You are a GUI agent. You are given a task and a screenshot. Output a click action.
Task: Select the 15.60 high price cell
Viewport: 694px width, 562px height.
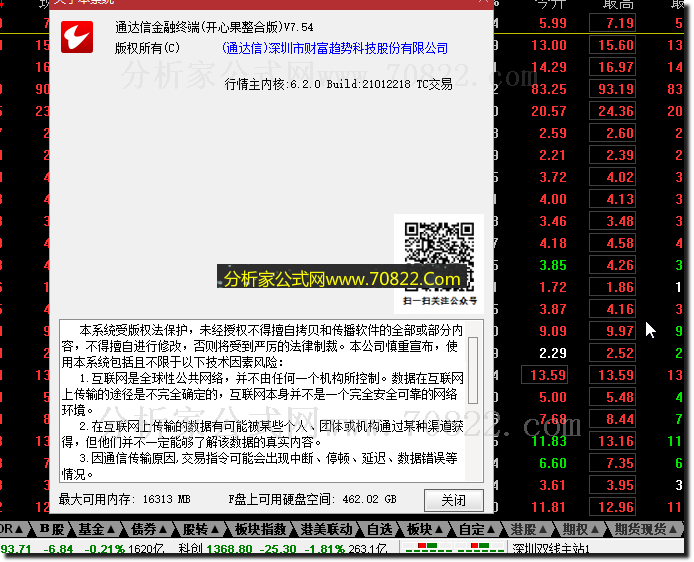click(613, 45)
